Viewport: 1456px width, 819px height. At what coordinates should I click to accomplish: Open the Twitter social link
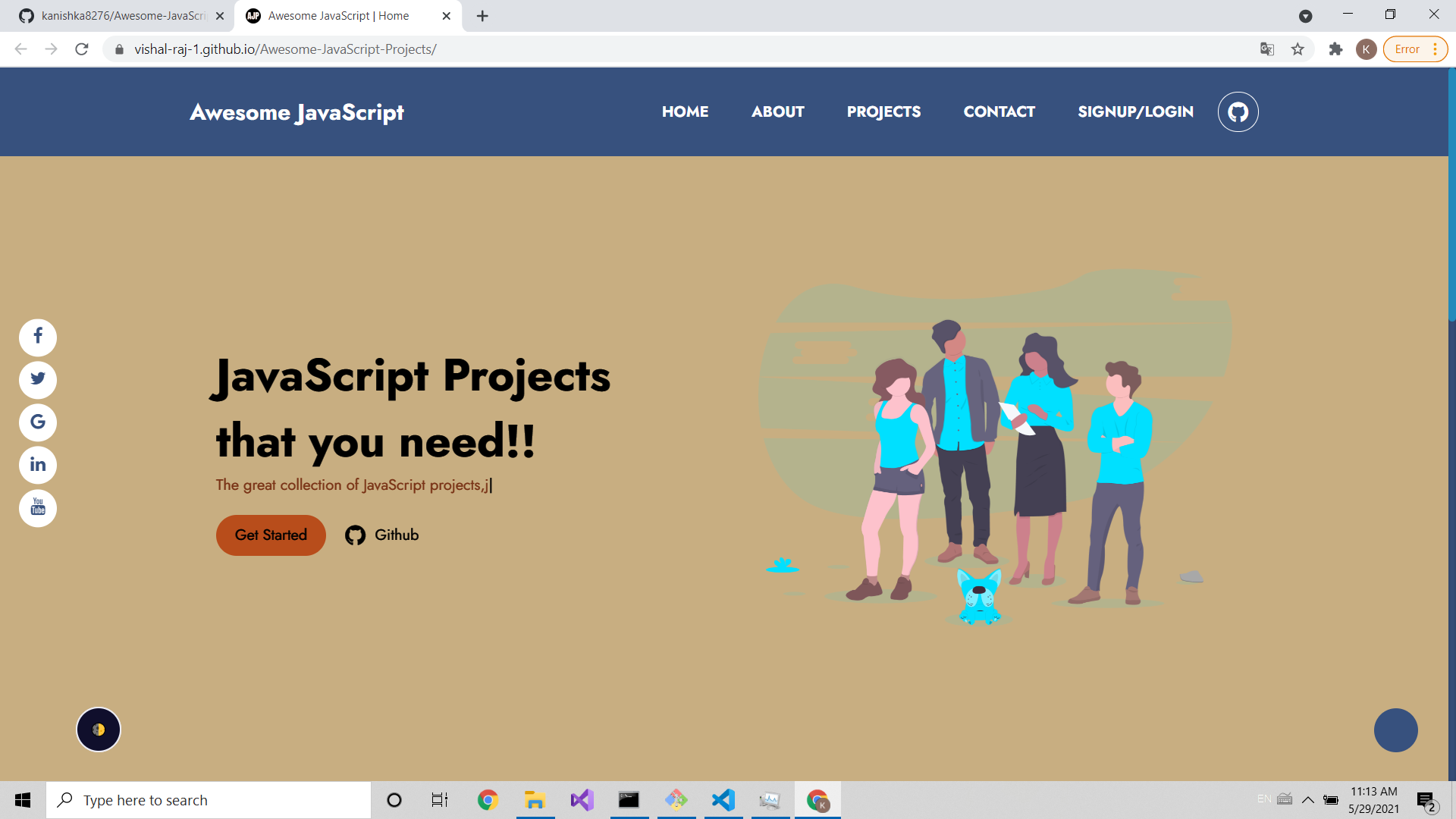point(38,379)
